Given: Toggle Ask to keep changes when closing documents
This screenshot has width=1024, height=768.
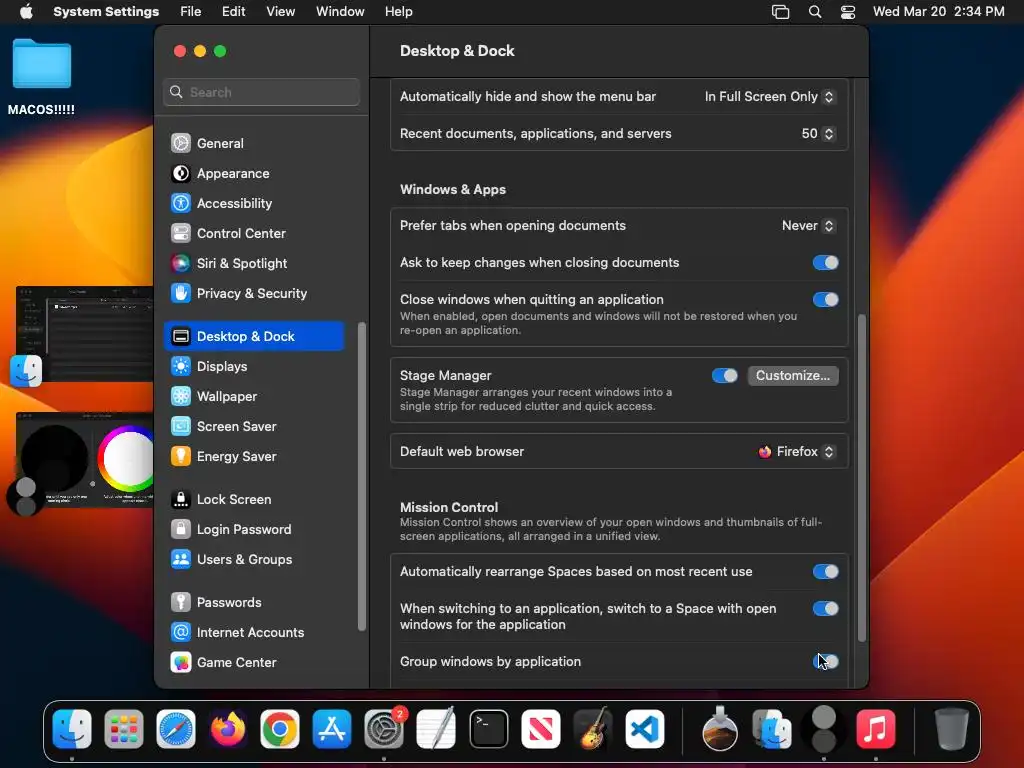Looking at the screenshot, I should coord(825,263).
